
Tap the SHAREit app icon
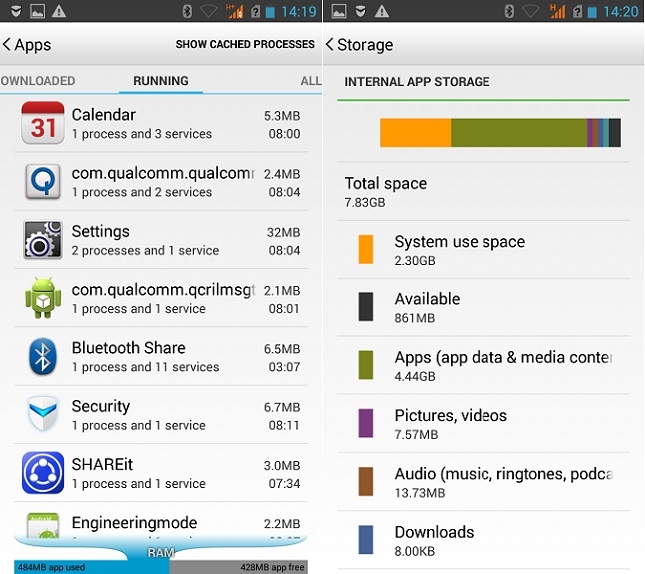click(43, 472)
